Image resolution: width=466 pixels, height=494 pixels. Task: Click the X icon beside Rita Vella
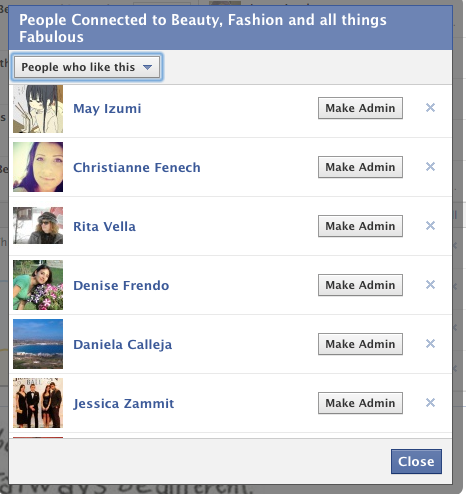(x=430, y=226)
